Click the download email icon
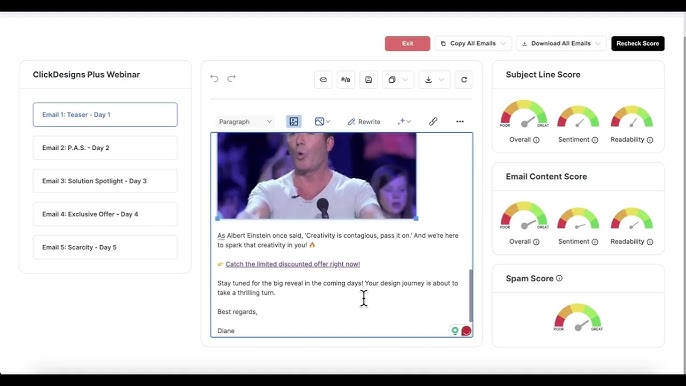Image resolution: width=686 pixels, height=386 pixels. (428, 80)
